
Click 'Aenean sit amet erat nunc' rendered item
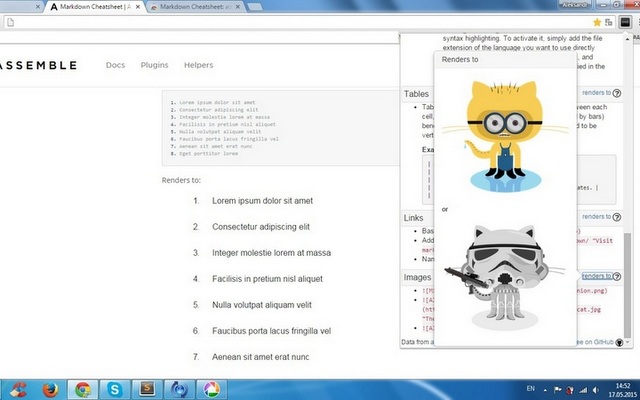[x=260, y=357]
